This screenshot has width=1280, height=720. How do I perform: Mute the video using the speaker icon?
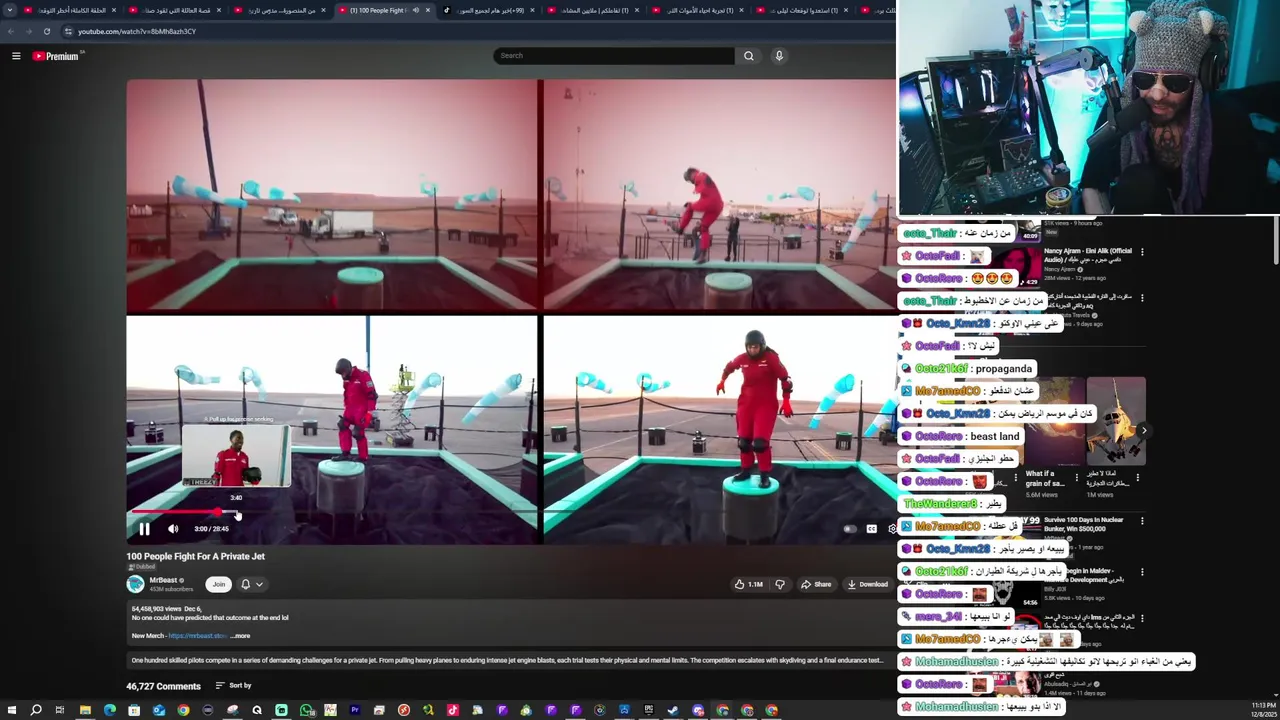[173, 529]
